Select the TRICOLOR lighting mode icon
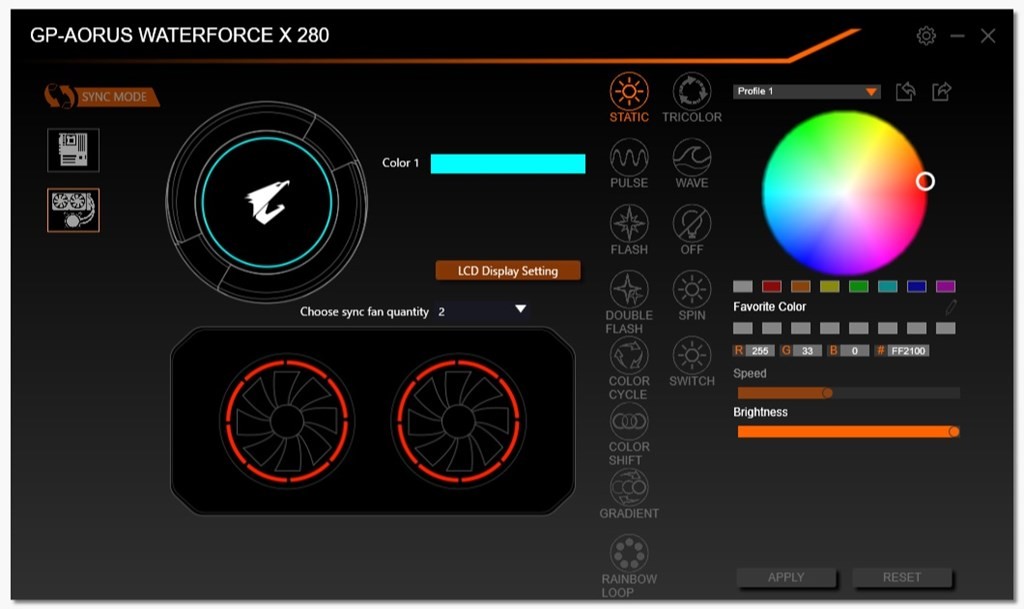The image size is (1024, 609). click(x=692, y=91)
